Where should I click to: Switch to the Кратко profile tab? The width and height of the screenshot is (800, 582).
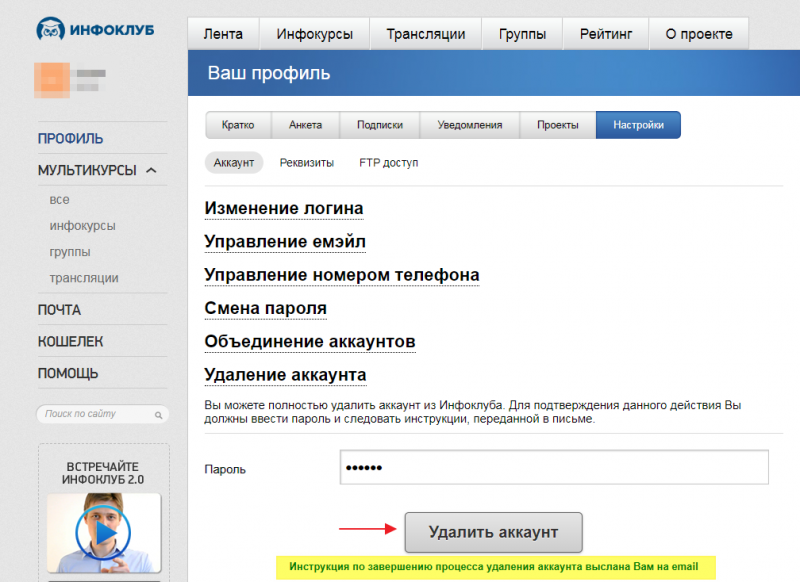pos(238,125)
